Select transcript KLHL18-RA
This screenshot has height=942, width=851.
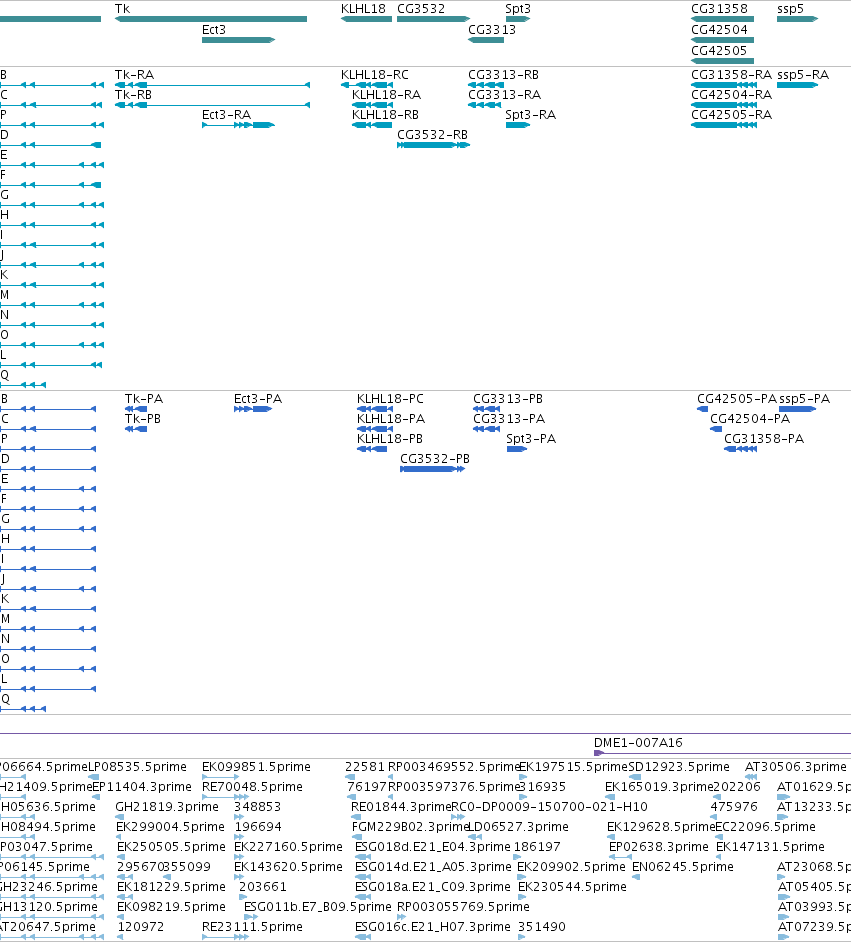pos(373,105)
